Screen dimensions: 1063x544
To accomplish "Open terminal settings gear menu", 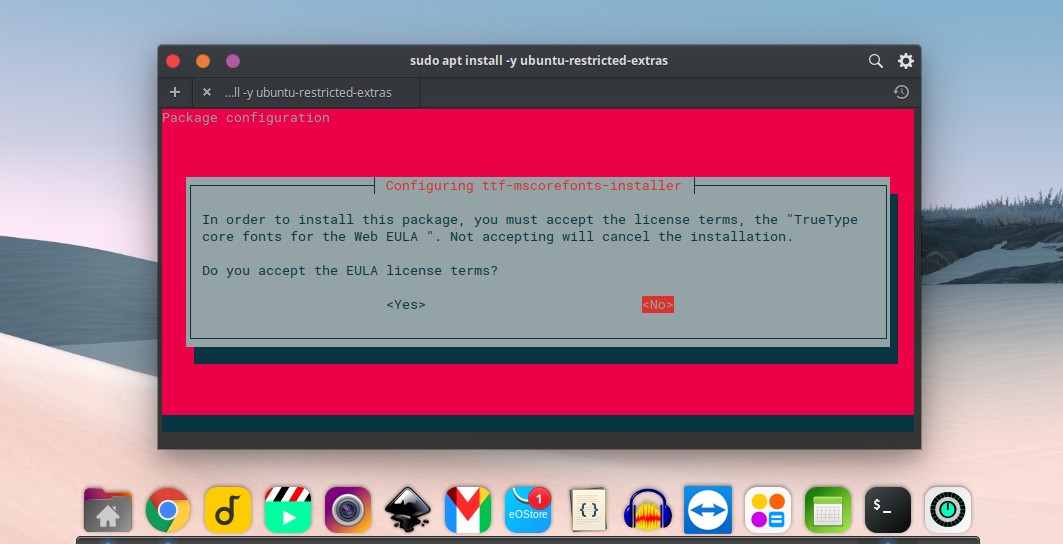I will pos(906,61).
